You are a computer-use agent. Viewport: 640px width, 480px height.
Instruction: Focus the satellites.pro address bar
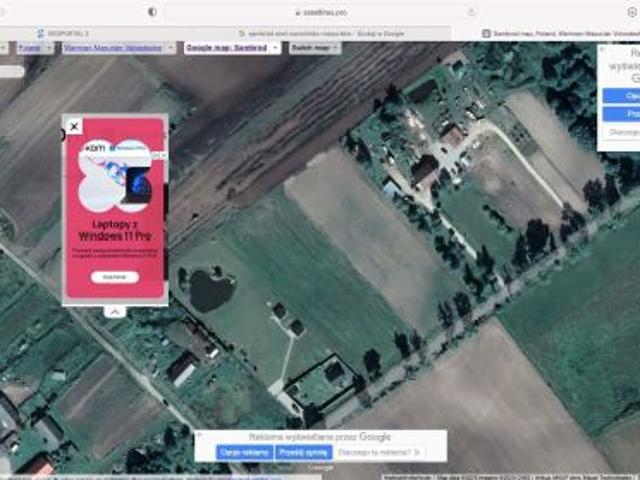pos(321,13)
